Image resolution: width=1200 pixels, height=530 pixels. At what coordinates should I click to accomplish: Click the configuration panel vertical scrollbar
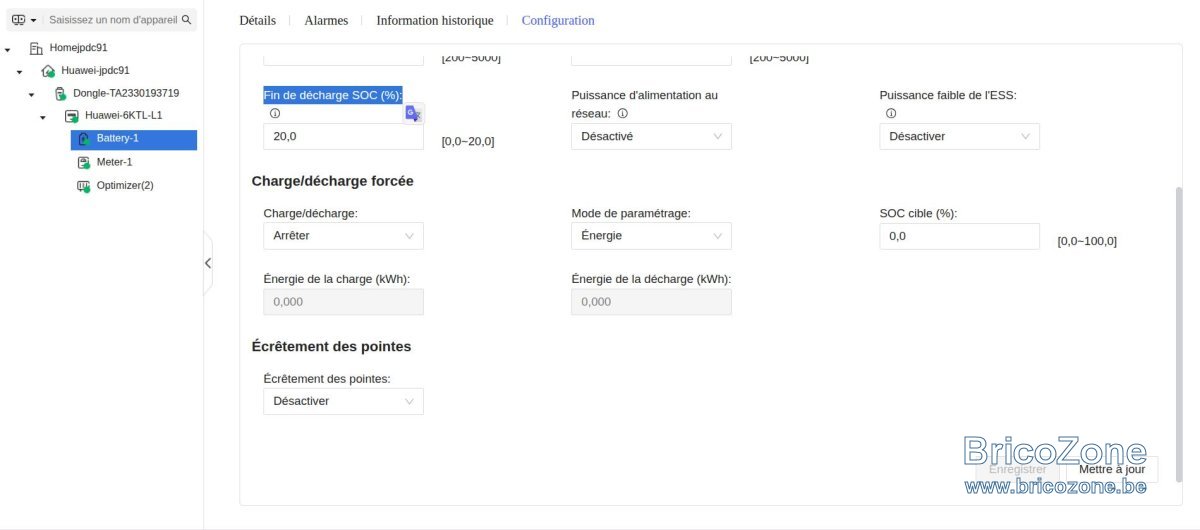[x=1178, y=337]
